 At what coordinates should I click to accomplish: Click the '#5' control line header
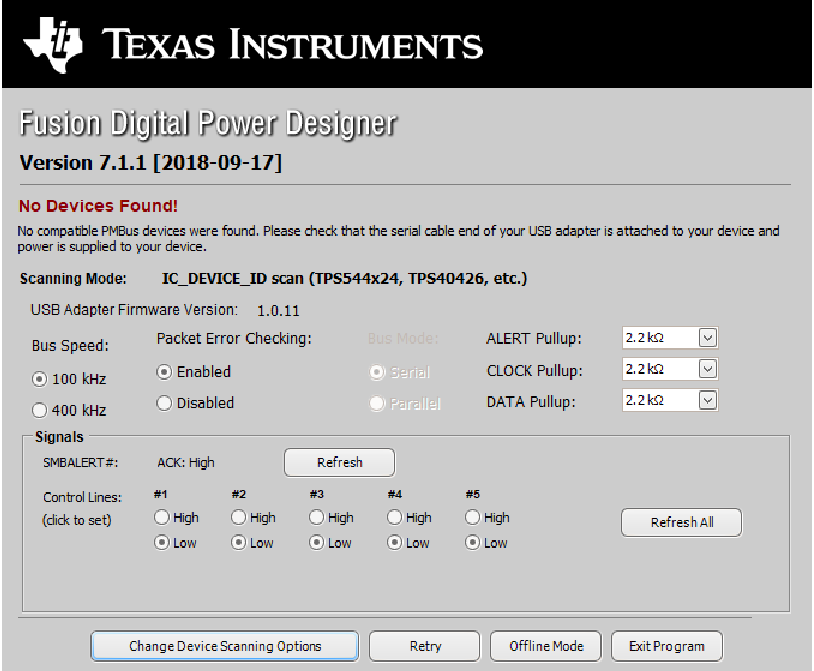click(x=472, y=494)
